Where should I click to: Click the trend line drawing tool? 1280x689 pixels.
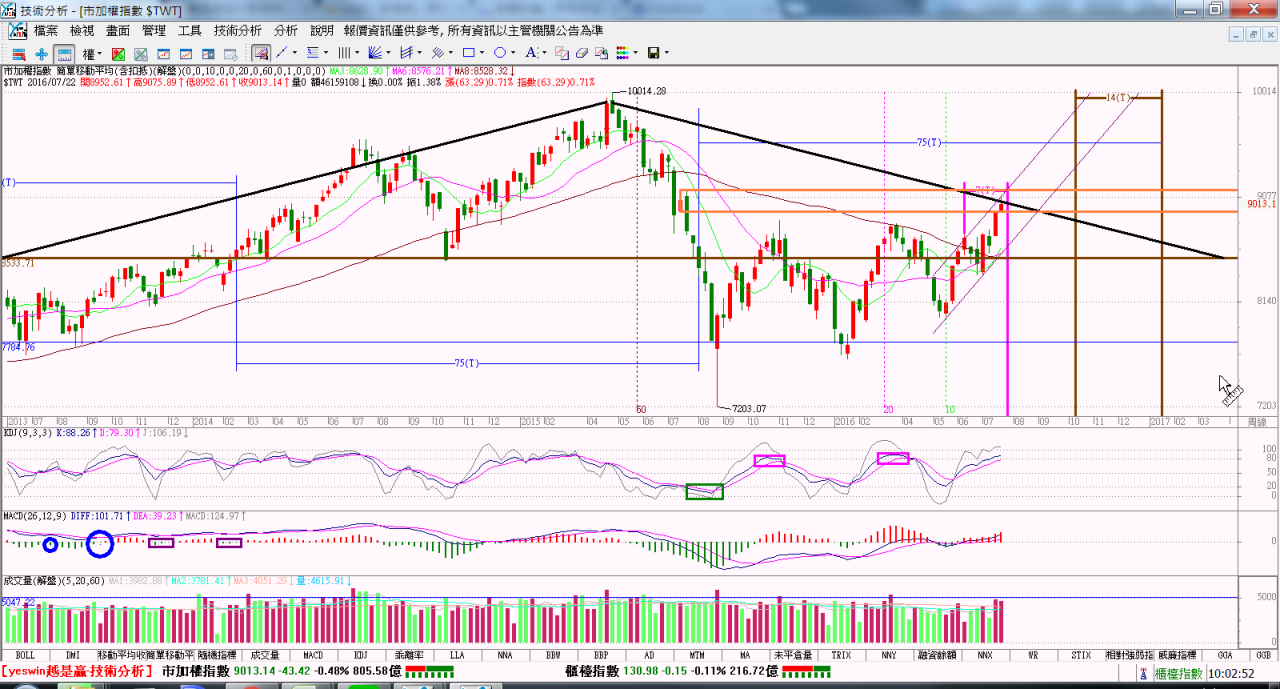coord(282,53)
